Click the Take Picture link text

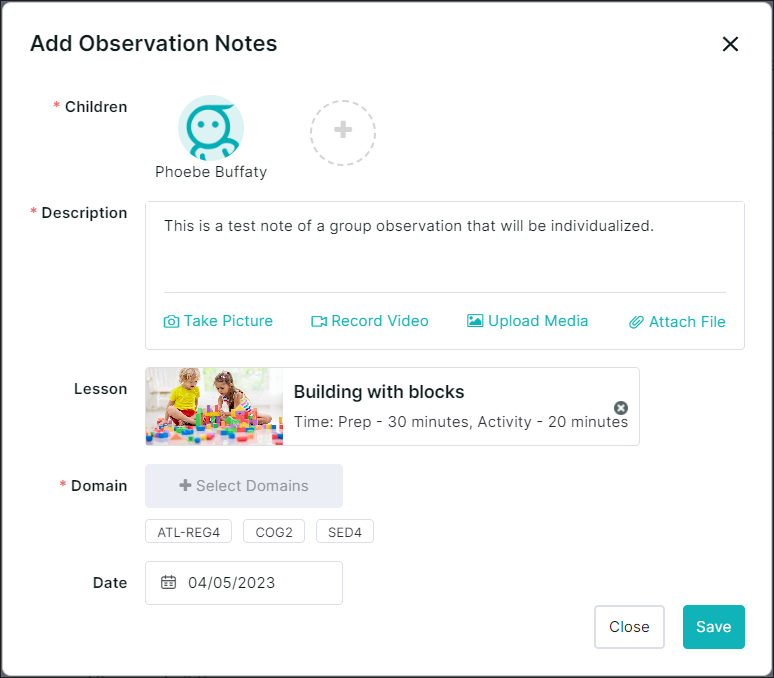click(228, 321)
